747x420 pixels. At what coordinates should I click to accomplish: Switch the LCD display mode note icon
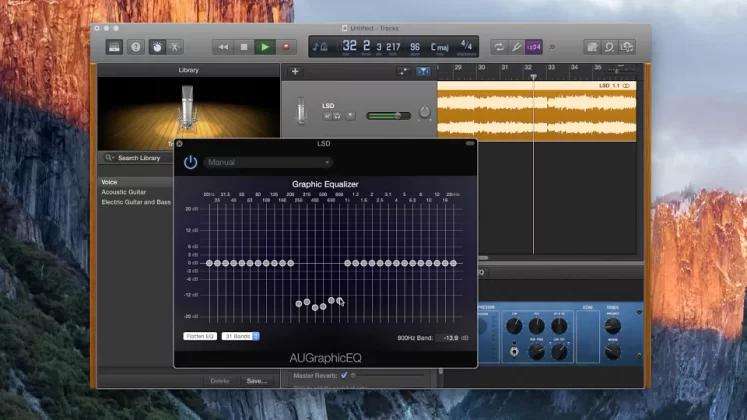tap(320, 47)
